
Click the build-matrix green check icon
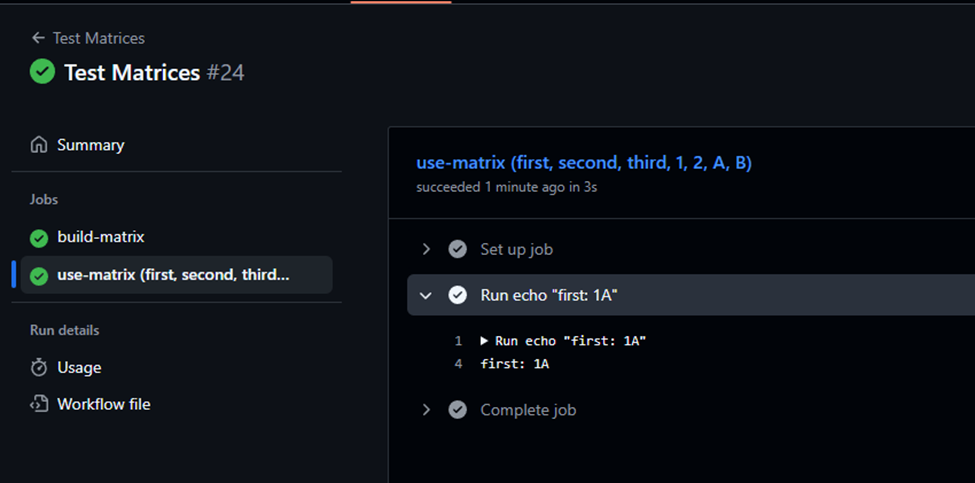coord(39,238)
